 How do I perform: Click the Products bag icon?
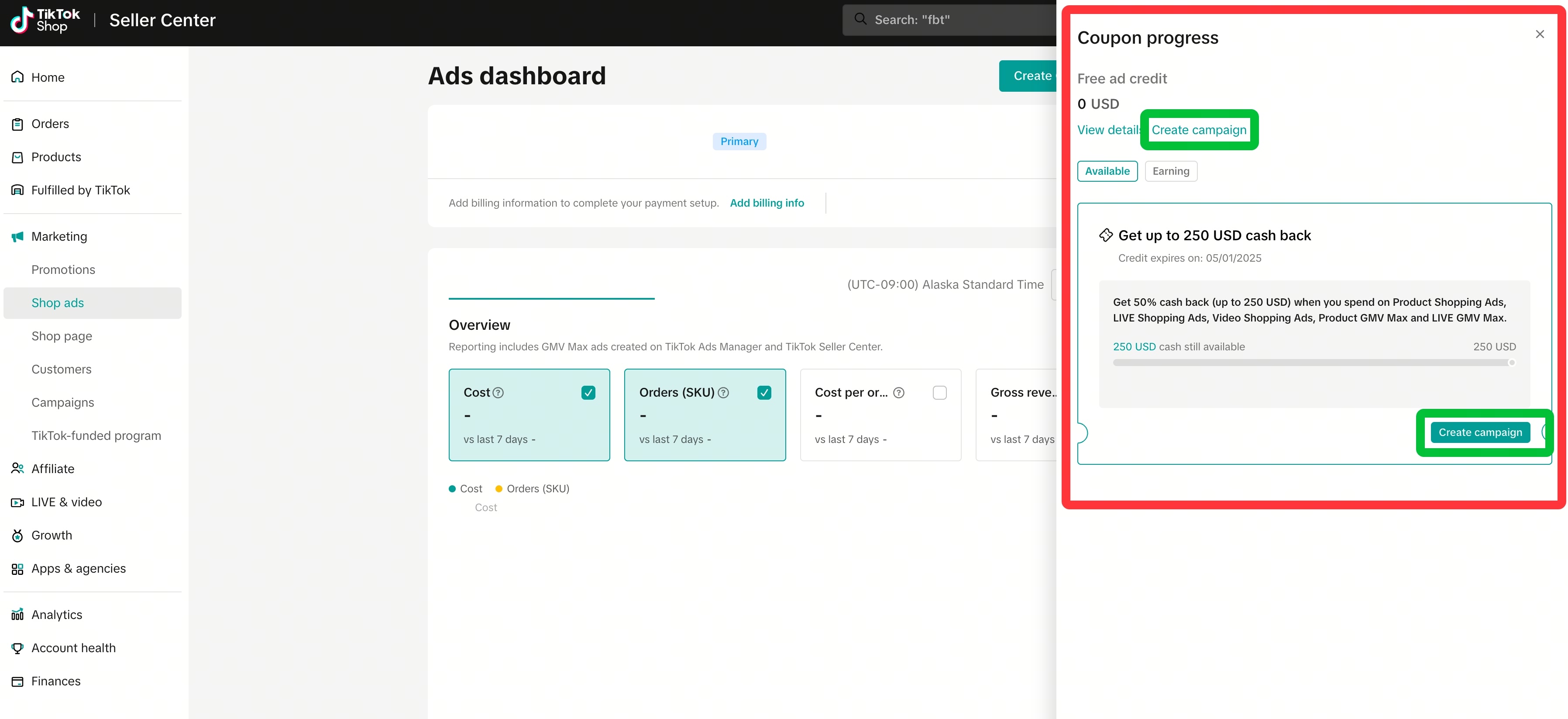pos(17,157)
